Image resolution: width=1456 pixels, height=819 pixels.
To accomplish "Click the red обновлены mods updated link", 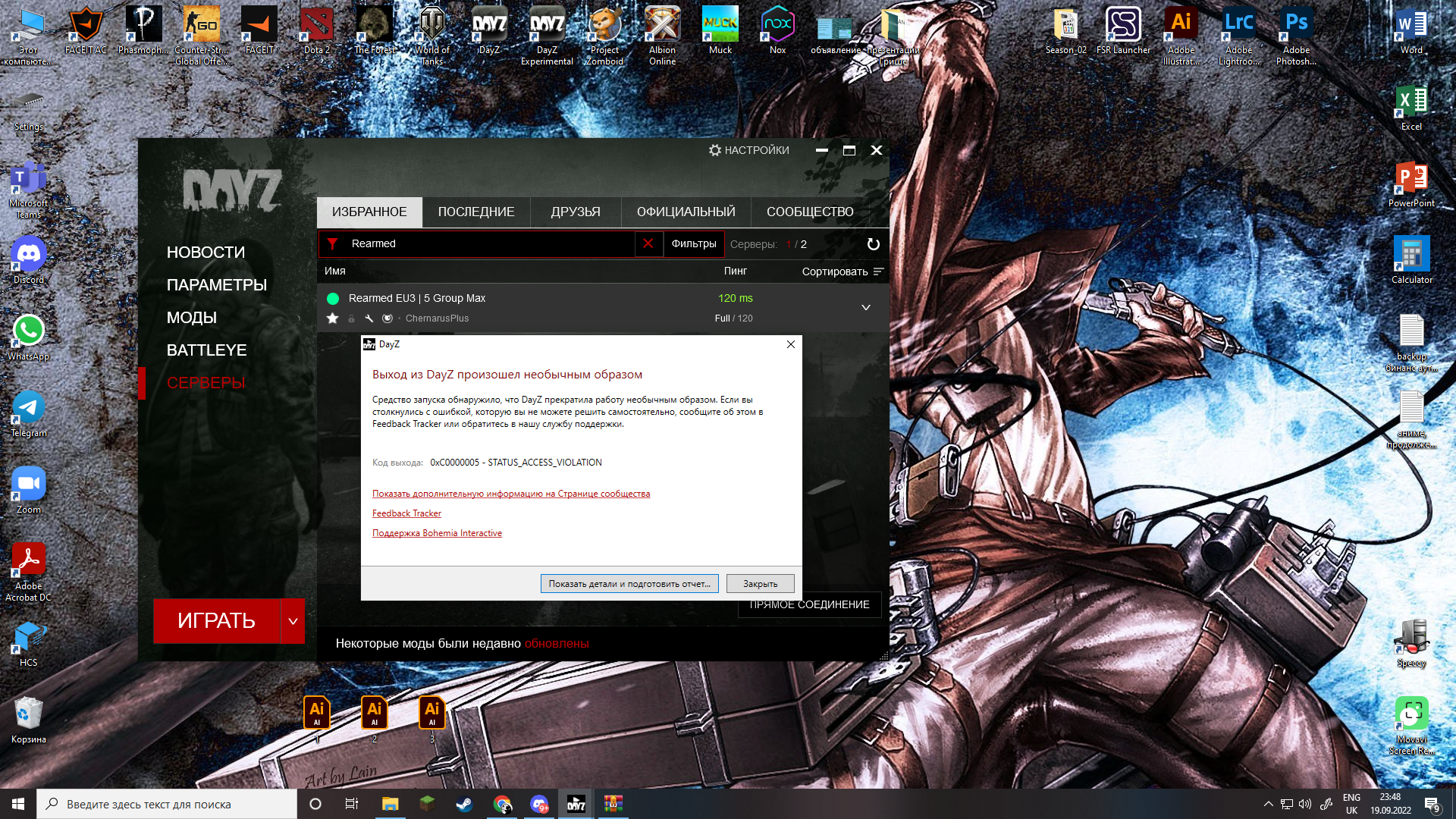I will pos(557,644).
